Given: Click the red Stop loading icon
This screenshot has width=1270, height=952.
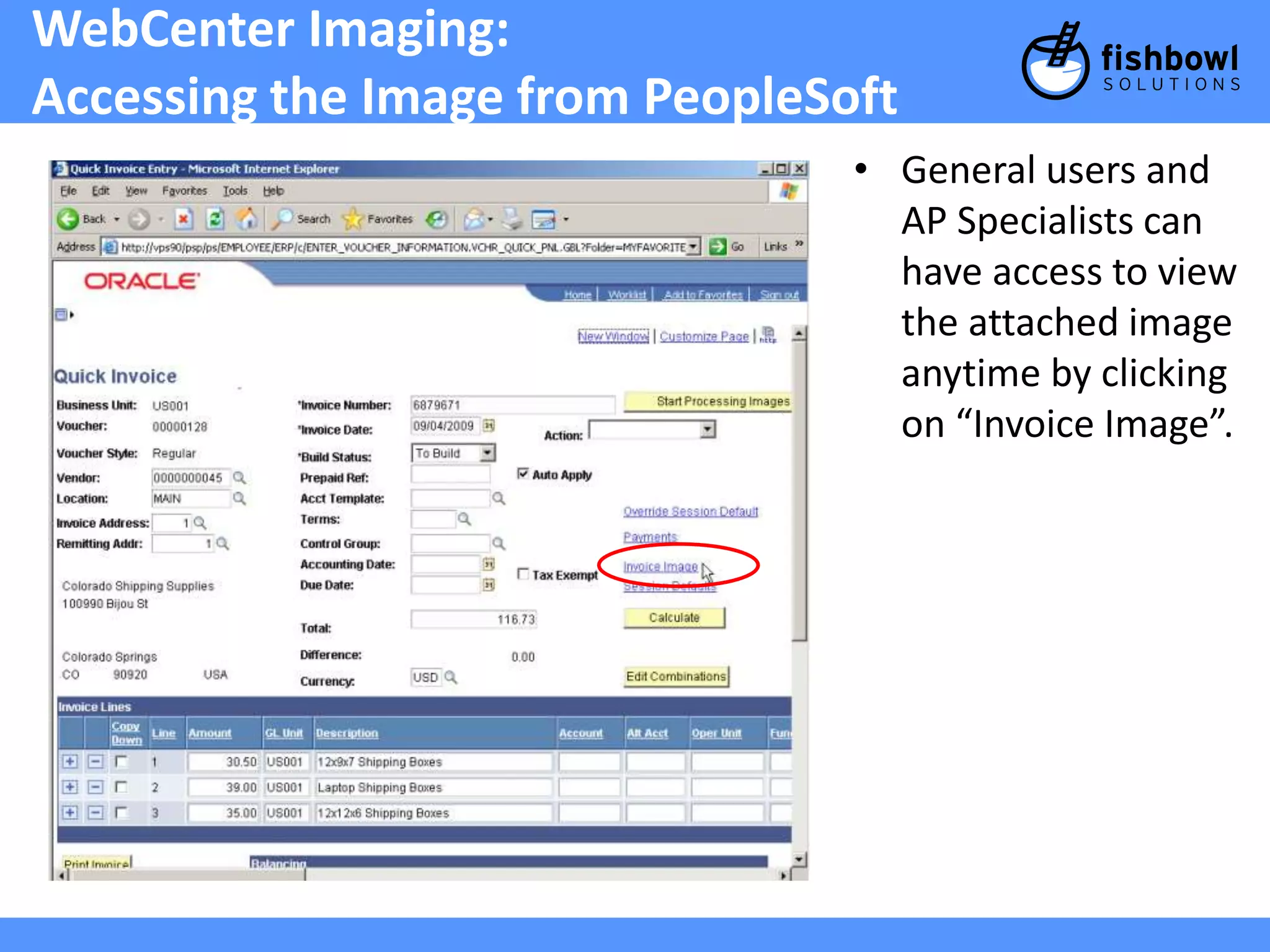Looking at the screenshot, I should (184, 219).
